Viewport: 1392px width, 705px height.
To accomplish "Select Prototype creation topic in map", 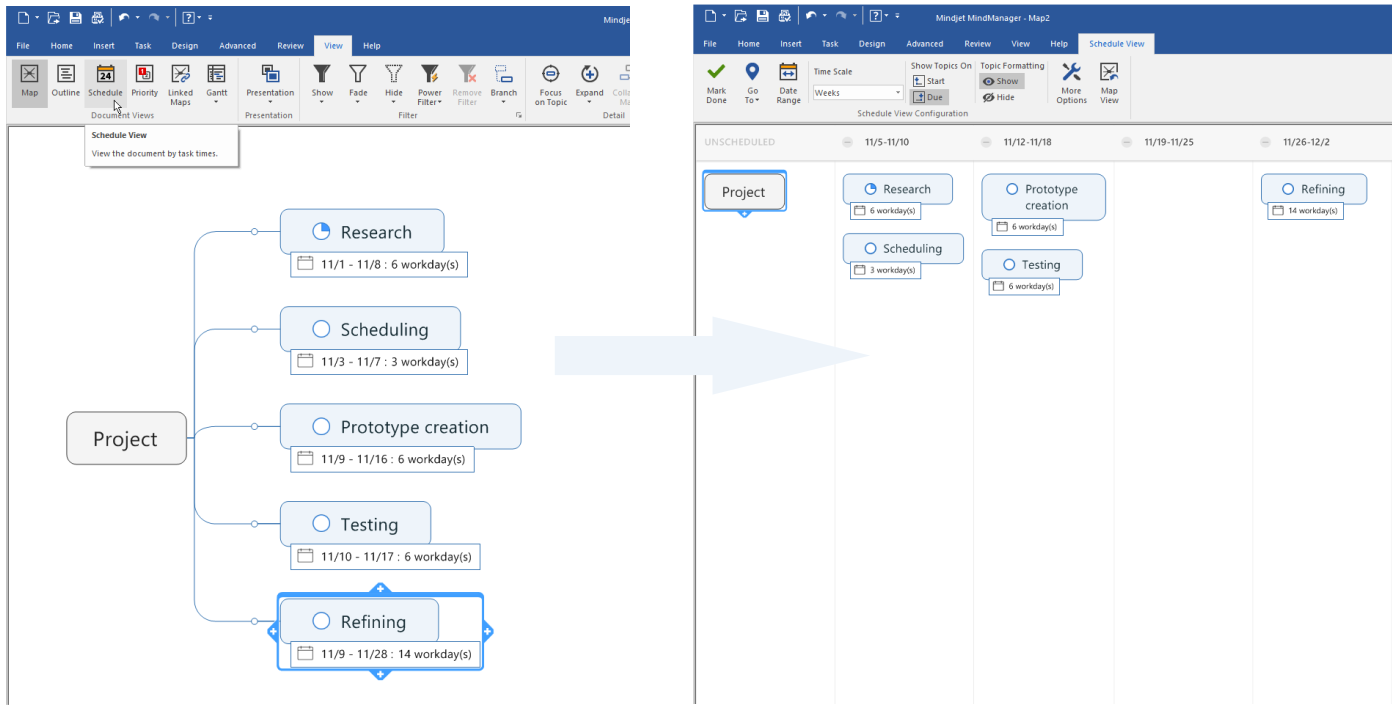I will pyautogui.click(x=400, y=427).
